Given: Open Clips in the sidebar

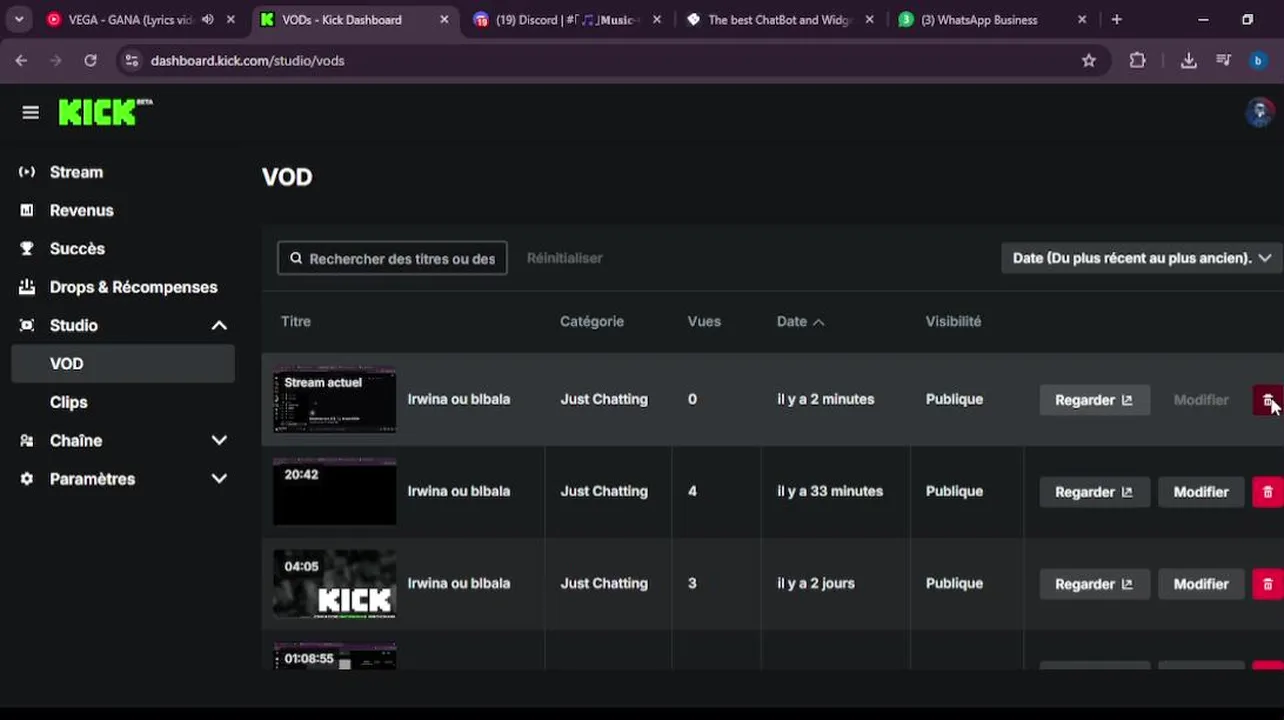Looking at the screenshot, I should (69, 402).
